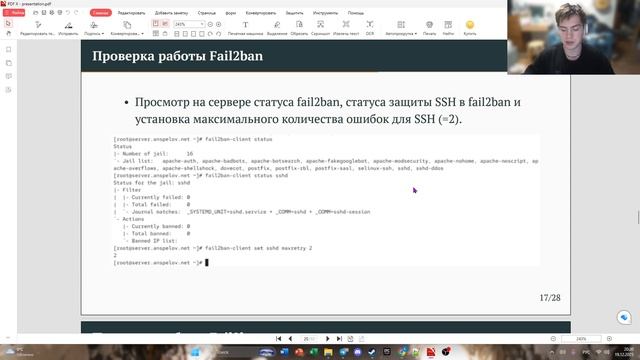Open the Windows Start button
This screenshot has width=640, height=360.
[195, 352]
